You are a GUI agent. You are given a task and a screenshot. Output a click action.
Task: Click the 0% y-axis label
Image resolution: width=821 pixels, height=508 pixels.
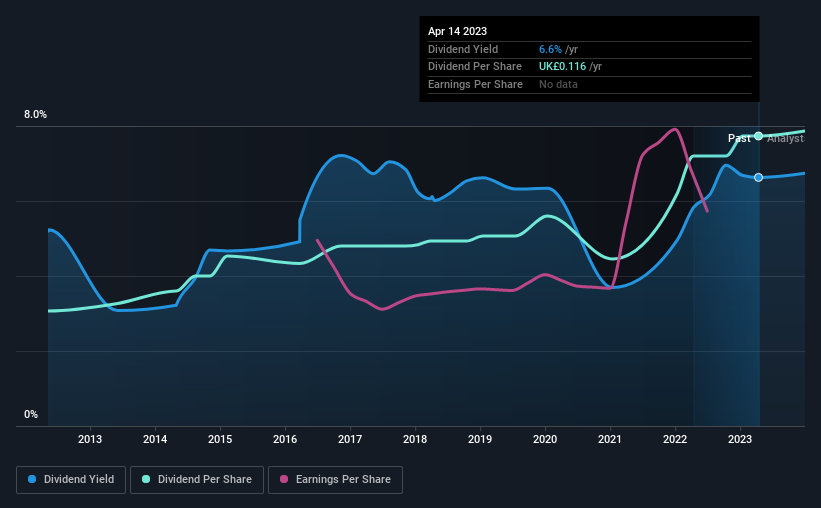(31, 414)
